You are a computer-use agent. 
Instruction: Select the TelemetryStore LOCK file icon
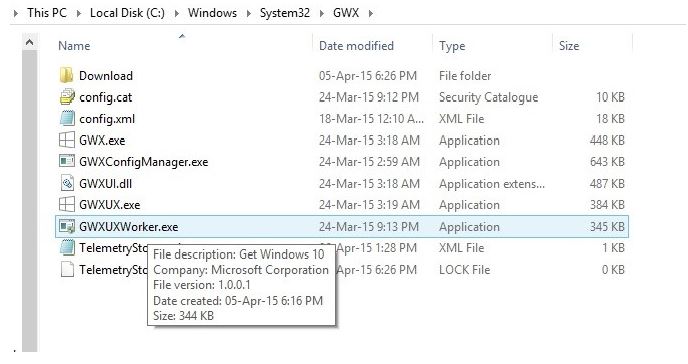[x=67, y=269]
